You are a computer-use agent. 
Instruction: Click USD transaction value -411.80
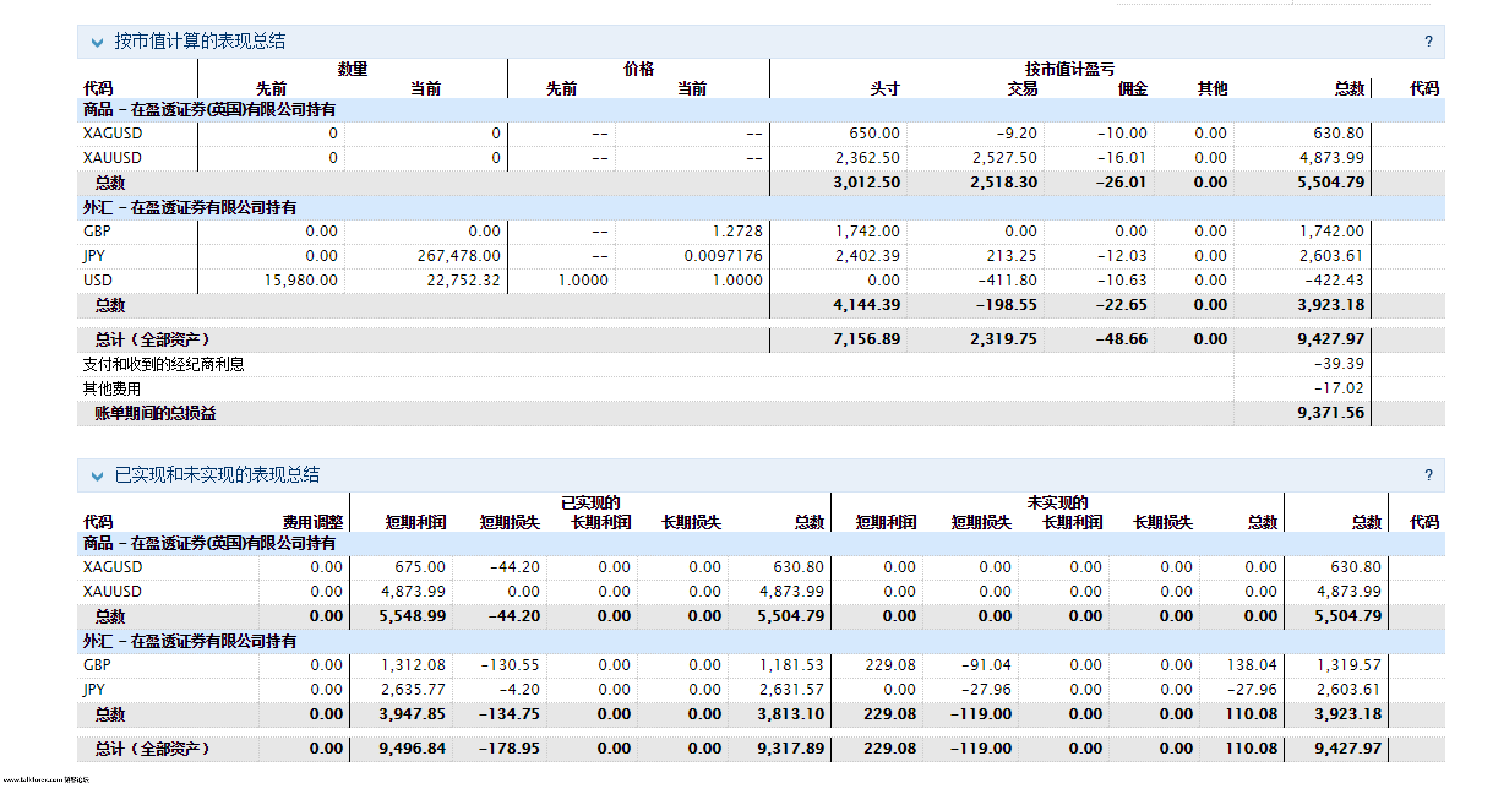(1007, 281)
